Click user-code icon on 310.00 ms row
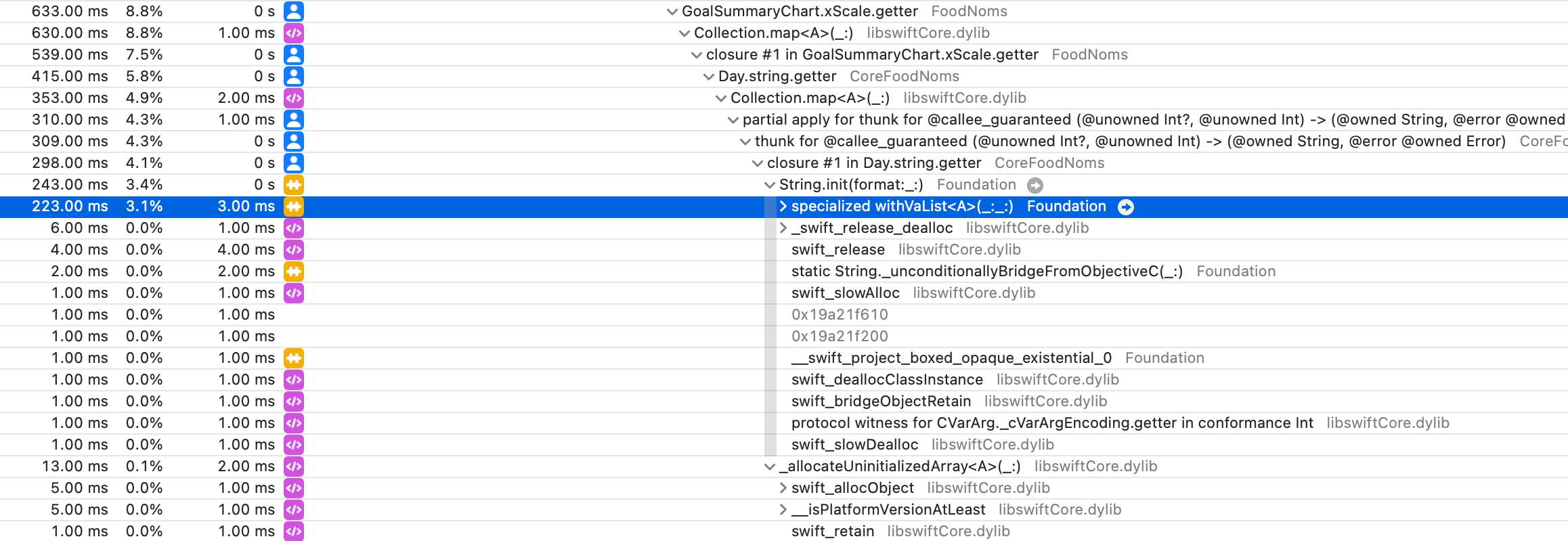 (294, 120)
